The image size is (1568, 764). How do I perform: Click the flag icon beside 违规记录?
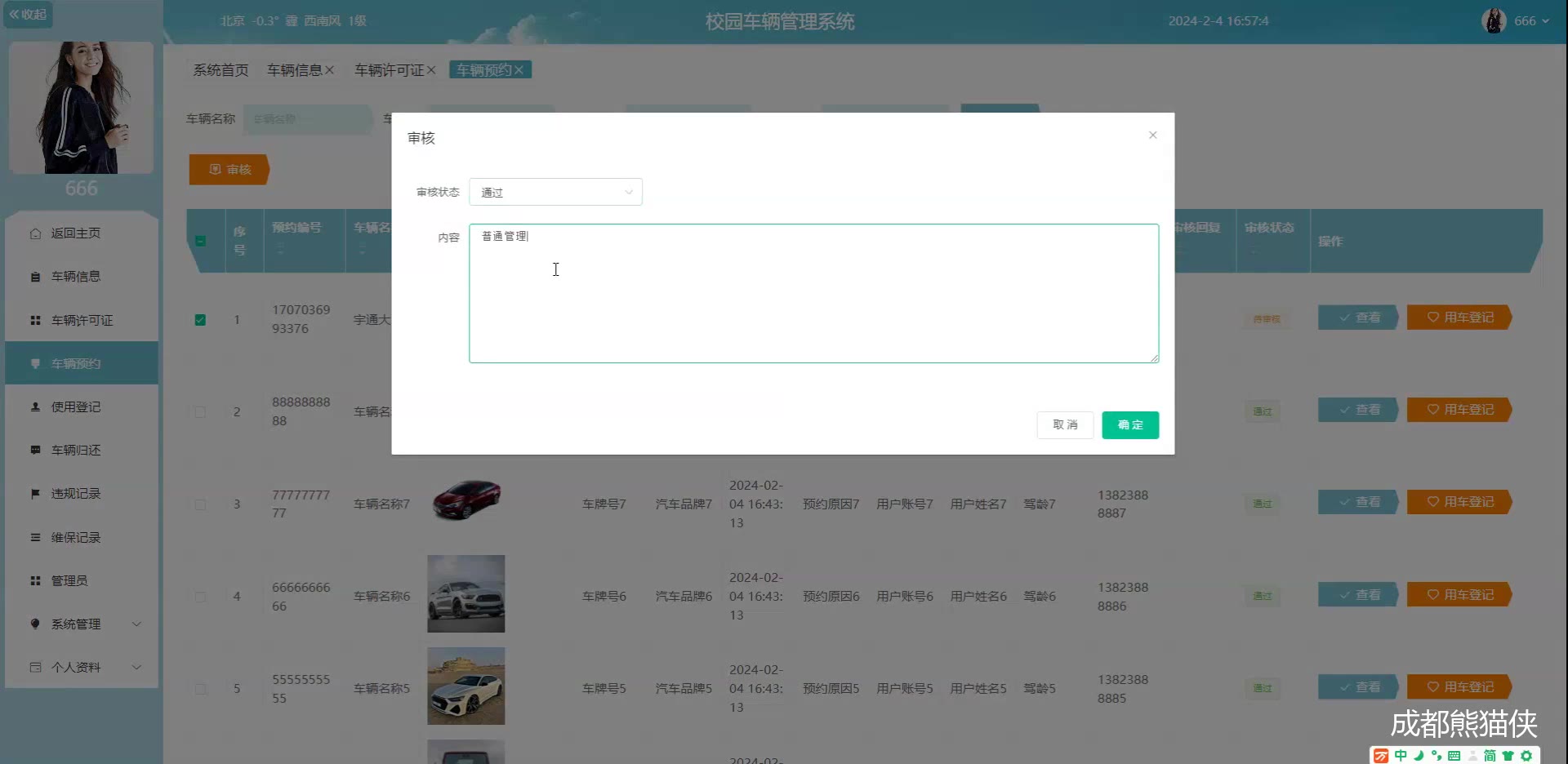35,494
